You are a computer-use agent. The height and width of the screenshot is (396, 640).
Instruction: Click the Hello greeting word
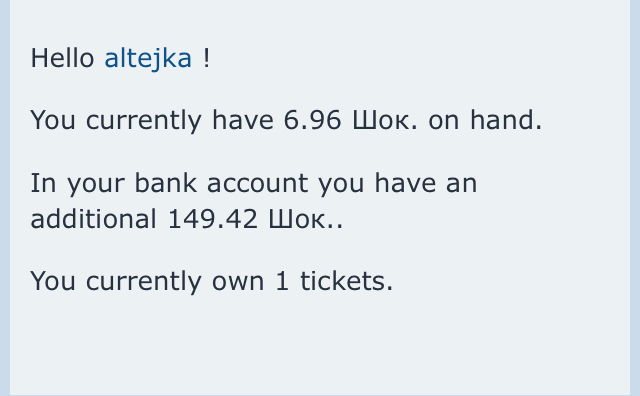[62, 58]
